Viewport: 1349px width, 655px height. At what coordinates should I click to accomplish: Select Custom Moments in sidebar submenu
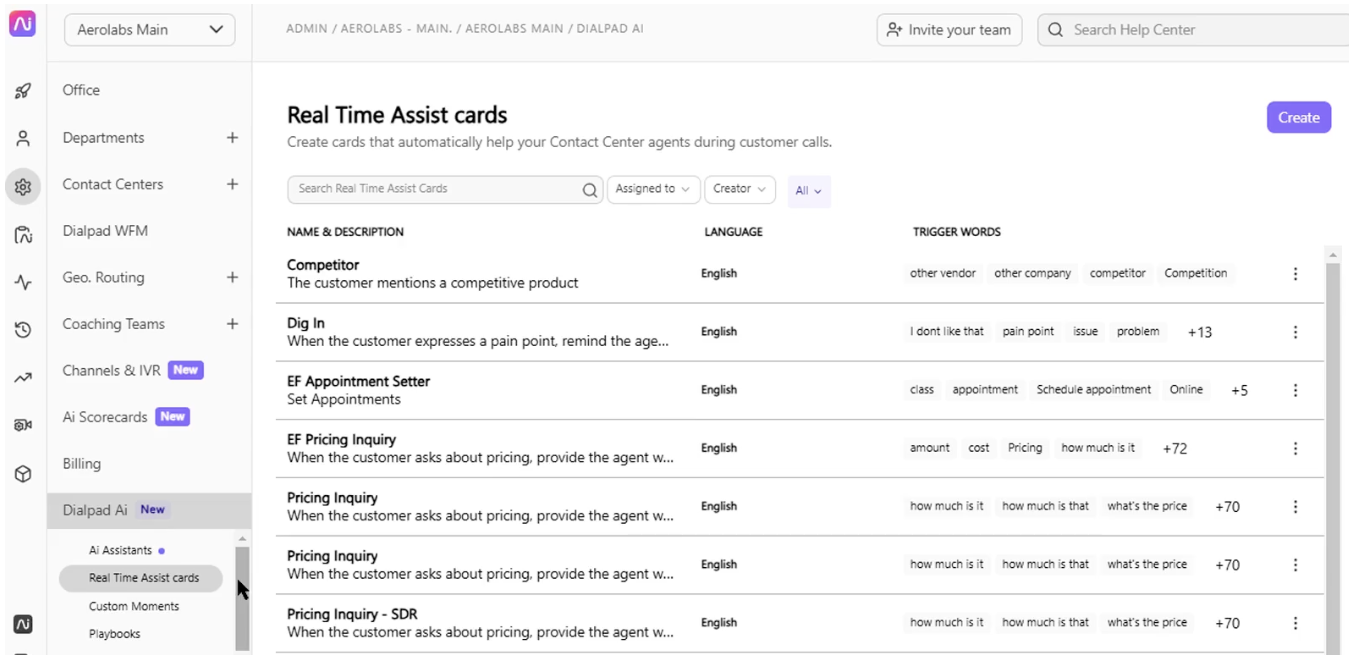[x=134, y=606]
